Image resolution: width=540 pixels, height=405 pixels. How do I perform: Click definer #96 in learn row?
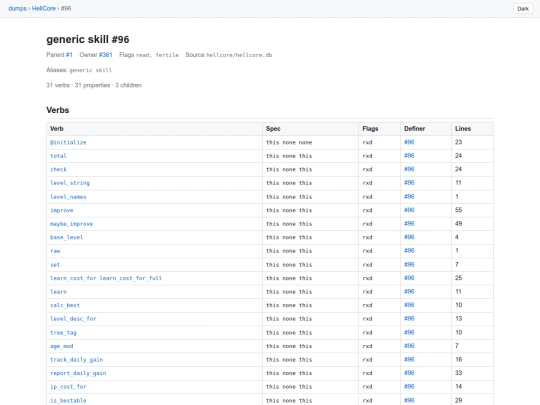pos(409,292)
